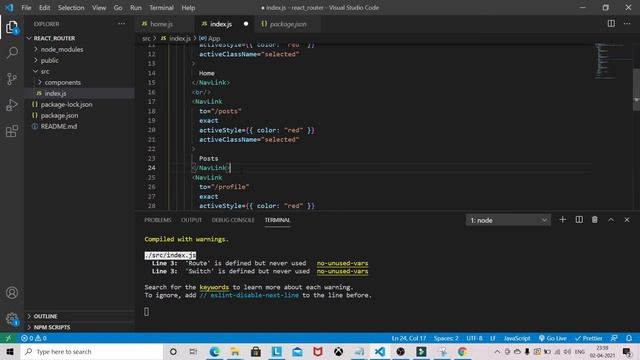Viewport: 640px width, 360px height.
Task: Click 'Ln 24, Col 17' in status bar
Action: (409, 338)
